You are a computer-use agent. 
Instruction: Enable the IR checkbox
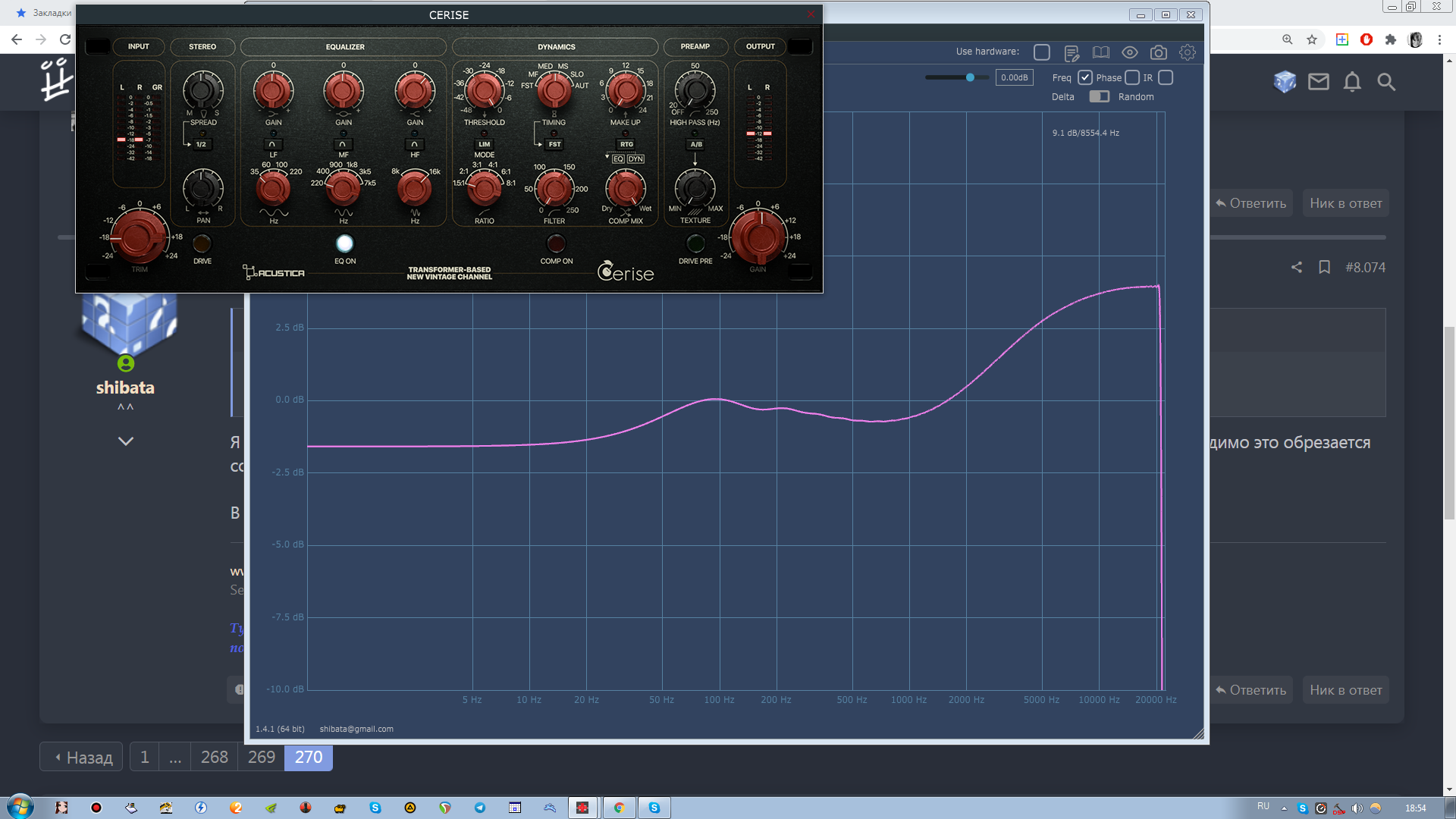[1166, 77]
